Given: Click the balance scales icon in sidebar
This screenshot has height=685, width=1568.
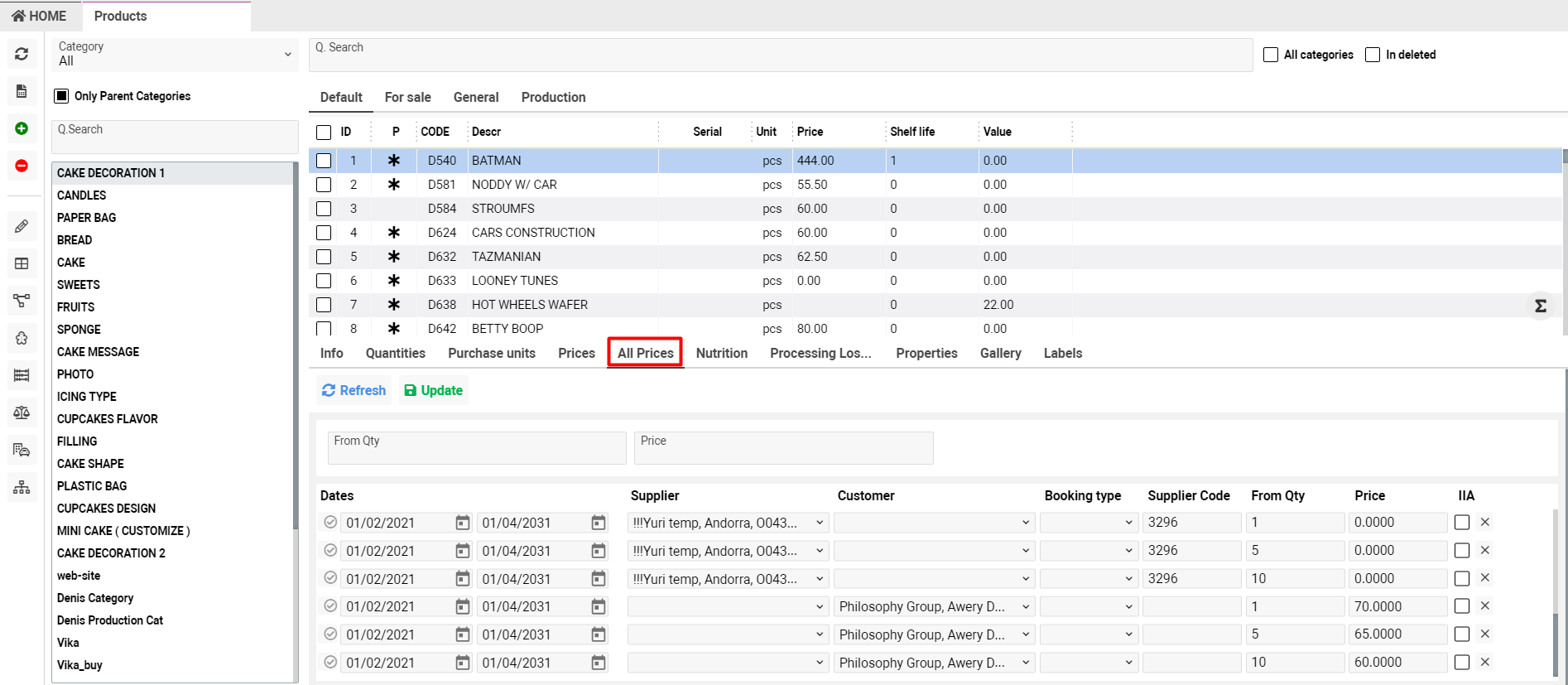Looking at the screenshot, I should coord(22,412).
